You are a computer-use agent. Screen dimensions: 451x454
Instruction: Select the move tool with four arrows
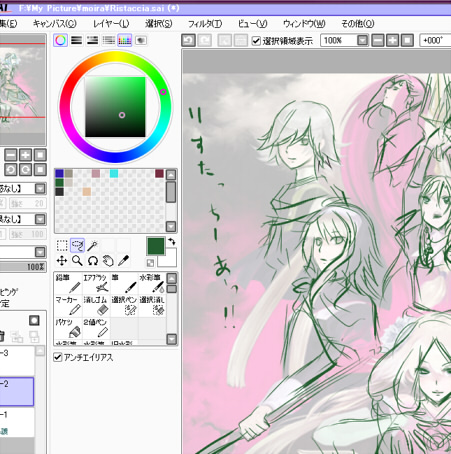62,261
